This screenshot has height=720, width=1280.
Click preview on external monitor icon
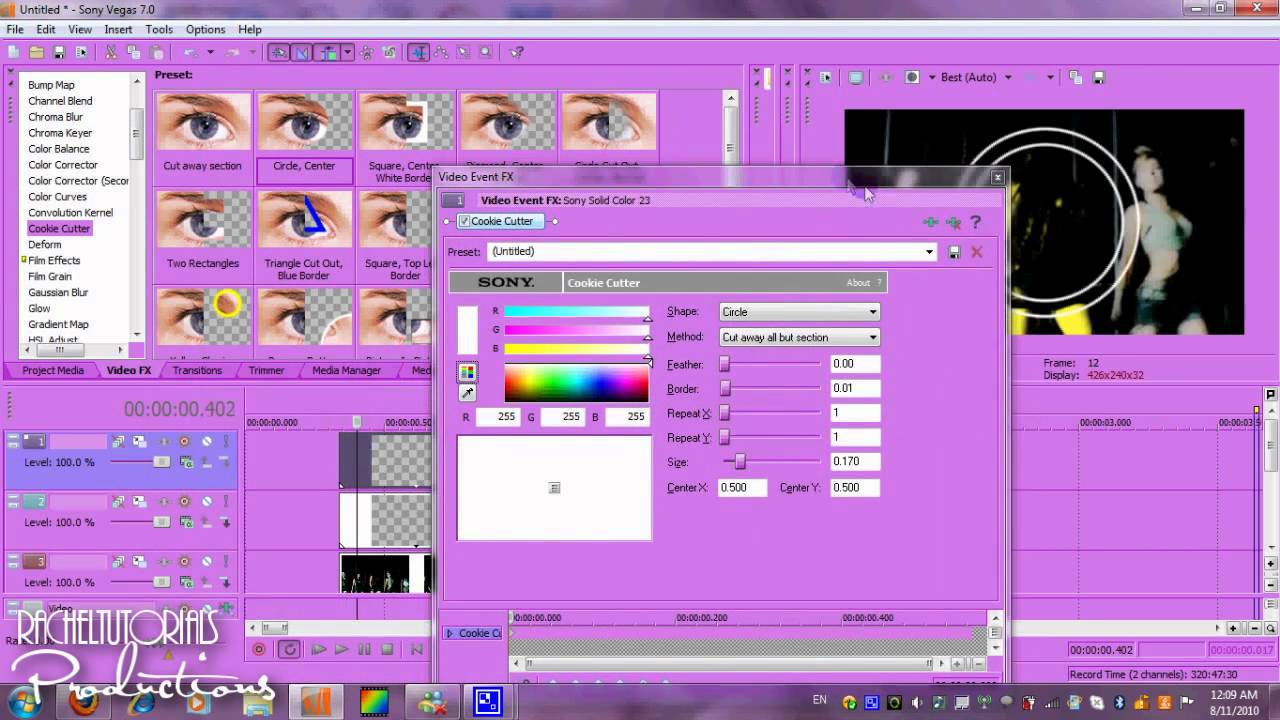(856, 77)
